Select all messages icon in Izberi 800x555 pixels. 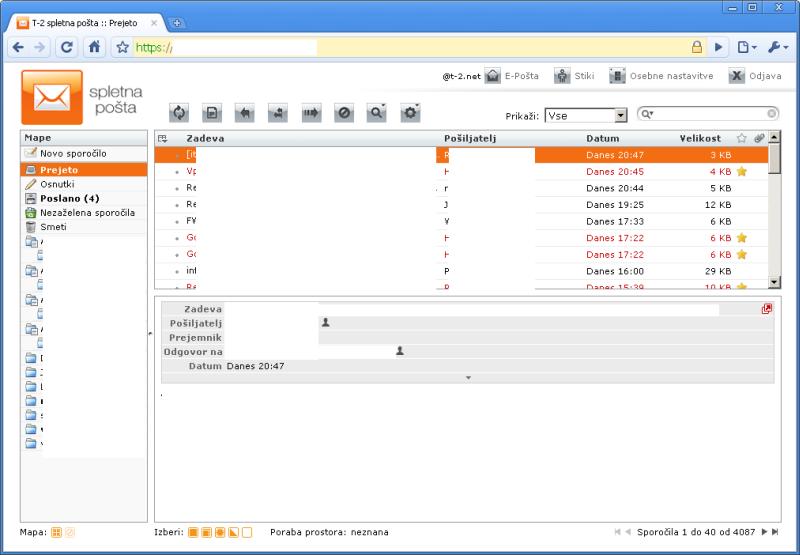[194, 532]
